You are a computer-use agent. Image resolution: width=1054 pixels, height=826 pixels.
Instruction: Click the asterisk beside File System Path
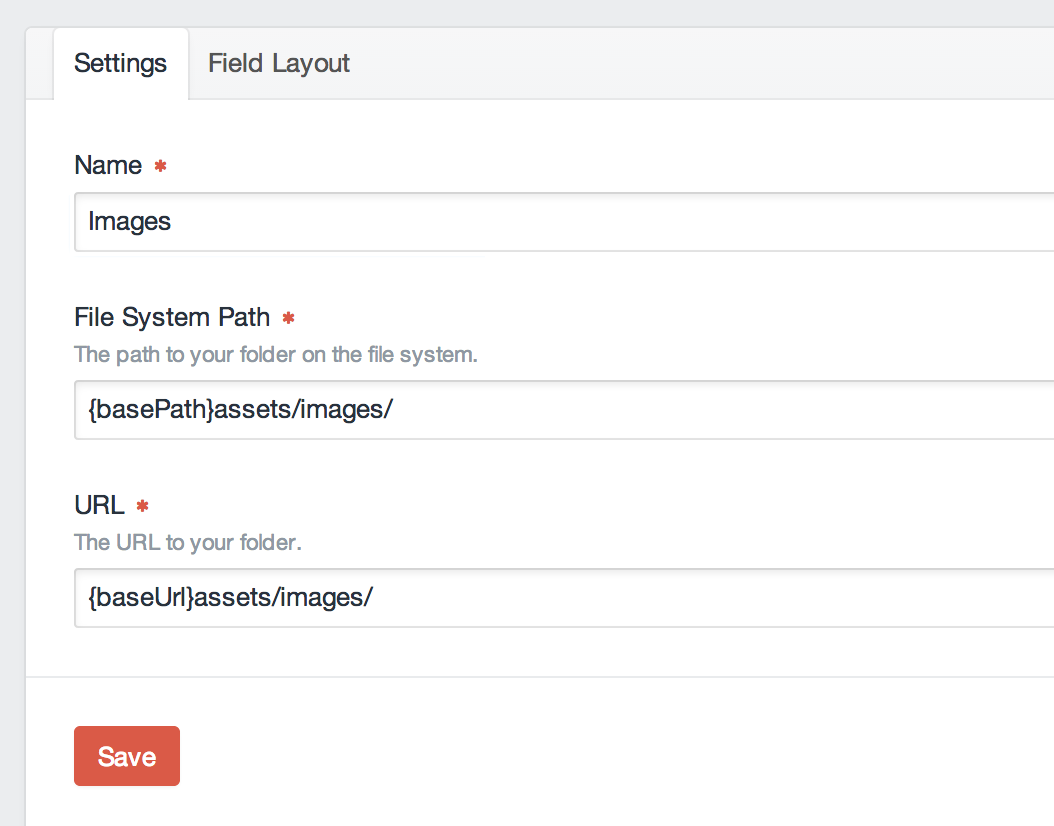click(288, 319)
